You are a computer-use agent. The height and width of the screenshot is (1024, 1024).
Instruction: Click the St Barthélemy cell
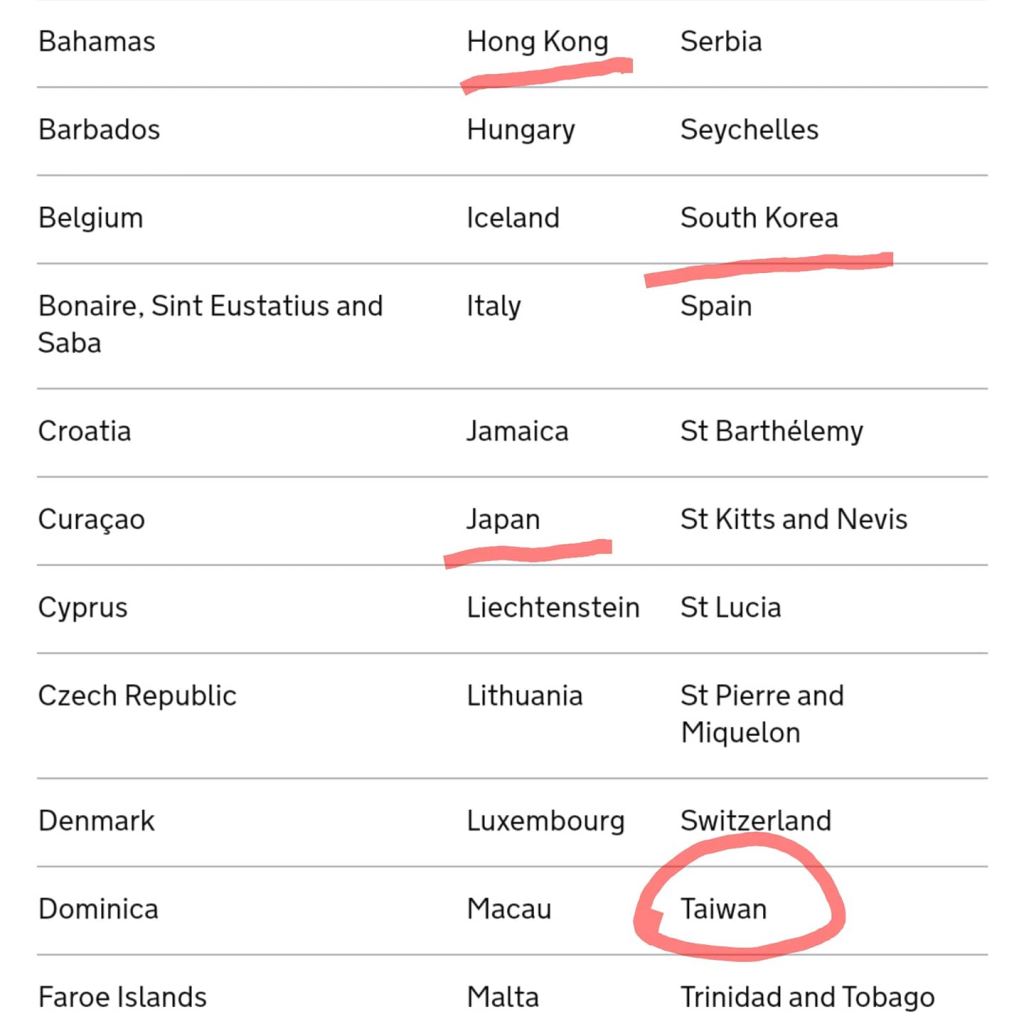coord(771,432)
